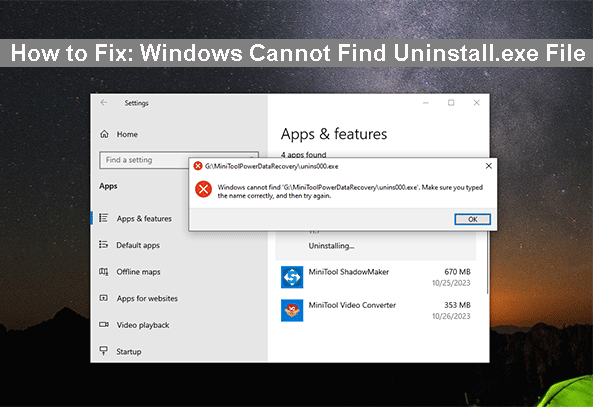The height and width of the screenshot is (407, 593).
Task: Open the Offline maps settings page
Action: click(x=138, y=272)
